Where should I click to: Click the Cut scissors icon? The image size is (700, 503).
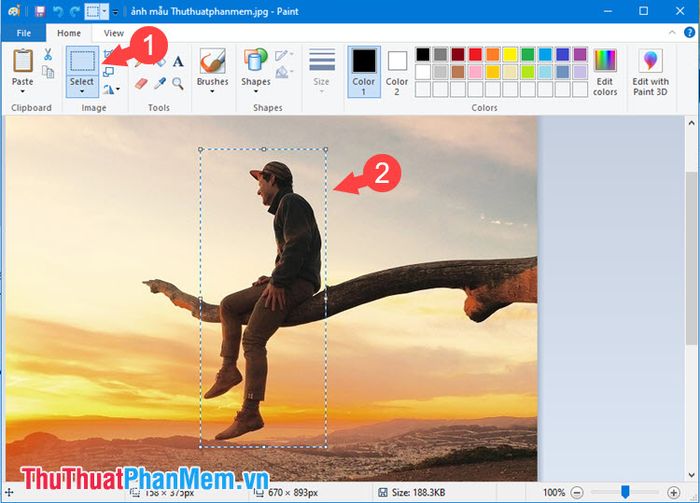click(x=48, y=54)
